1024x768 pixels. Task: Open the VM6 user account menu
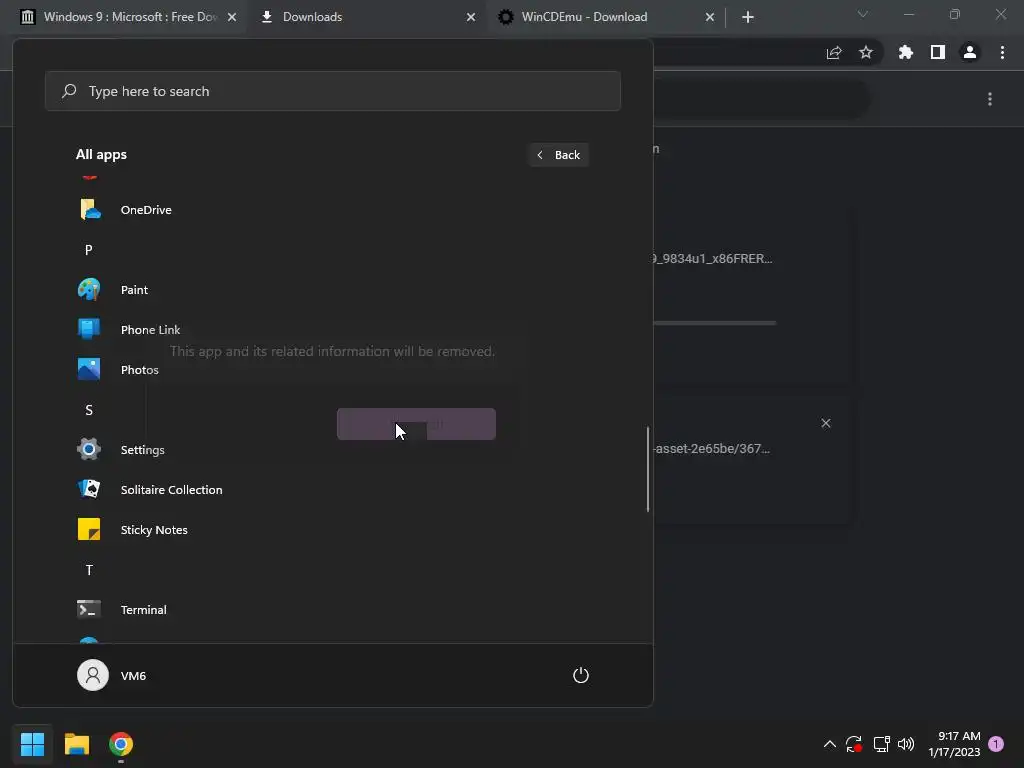pyautogui.click(x=112, y=675)
